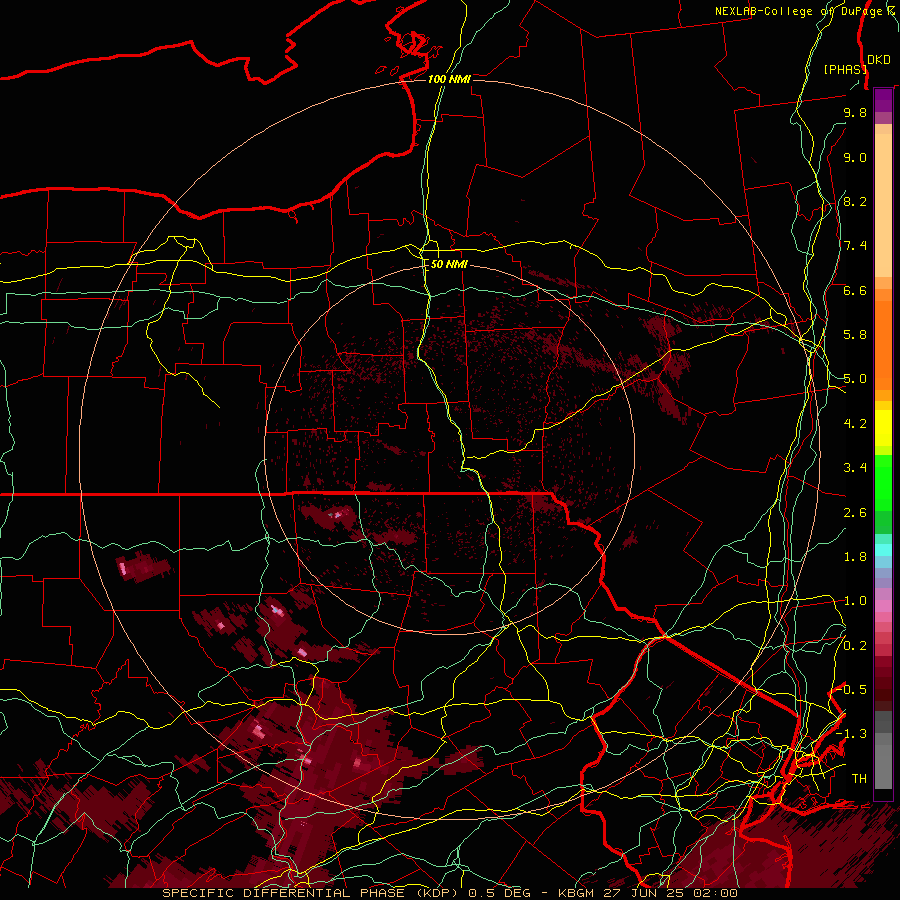The width and height of the screenshot is (900, 900).
Task: Click the 4.2 value on the color scale
Action: (x=855, y=424)
